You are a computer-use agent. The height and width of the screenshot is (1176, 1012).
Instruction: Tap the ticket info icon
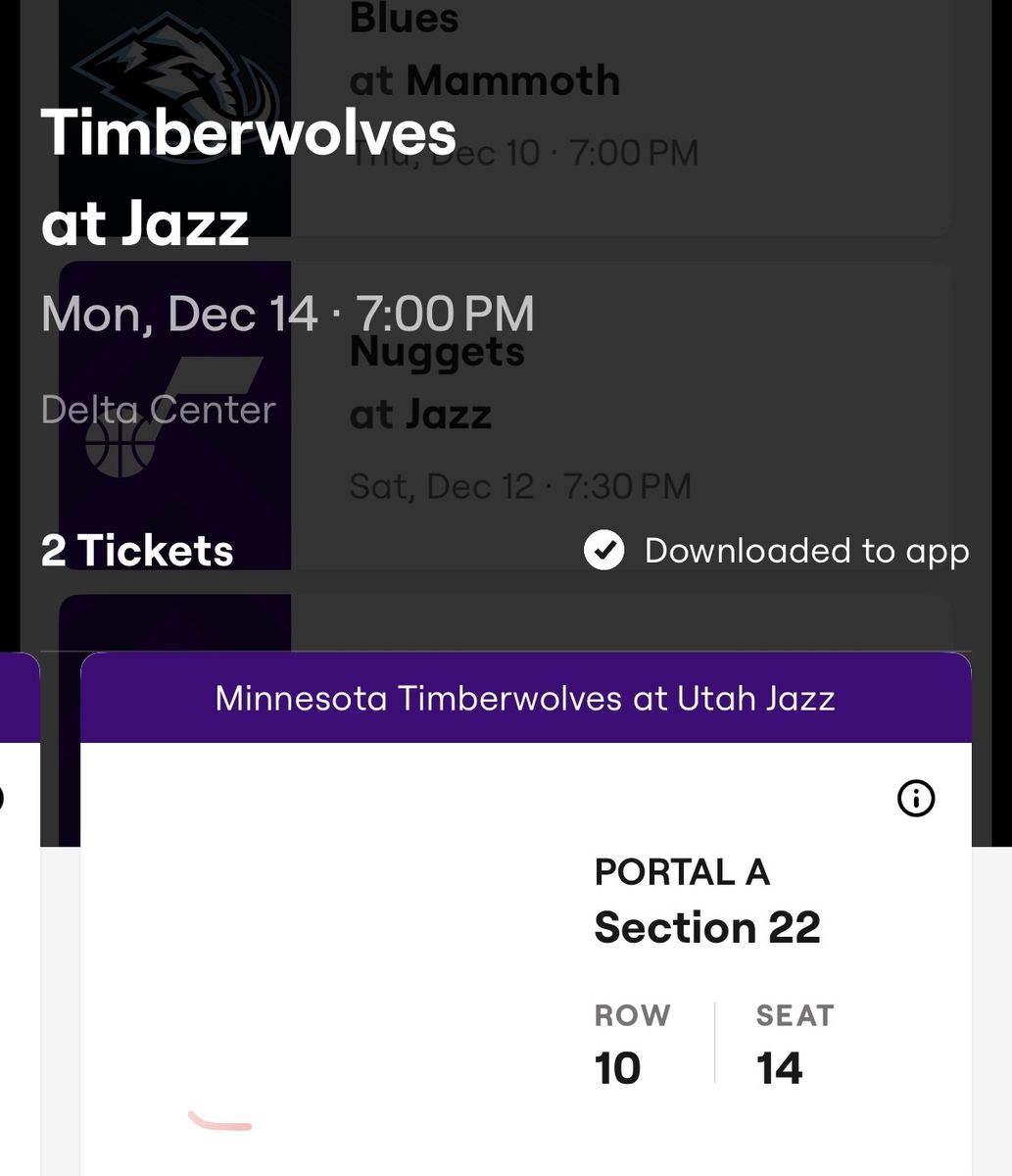[x=916, y=799]
